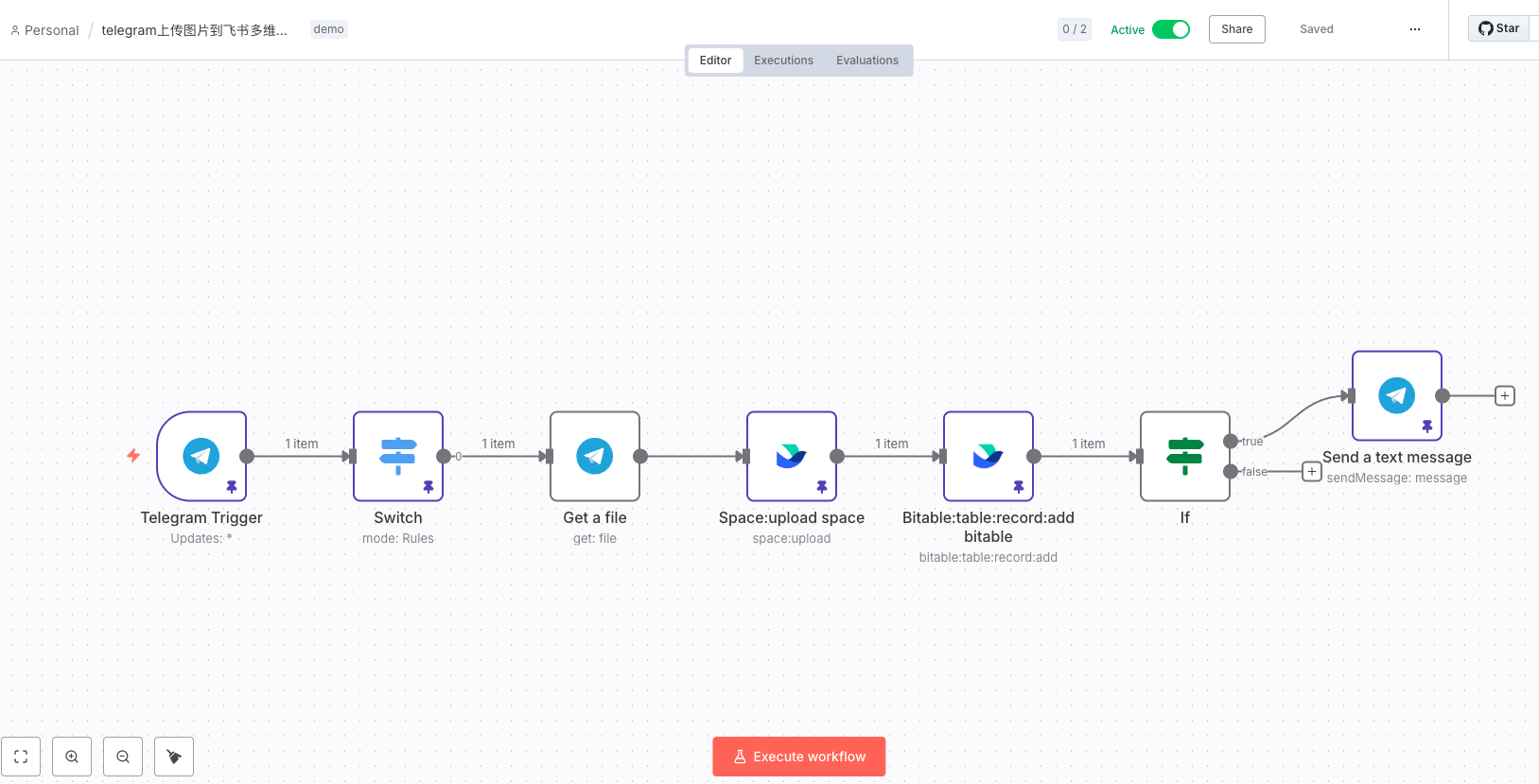This screenshot has height=784, width=1539.
Task: Switch to the Evaluations tab
Action: [x=866, y=61]
